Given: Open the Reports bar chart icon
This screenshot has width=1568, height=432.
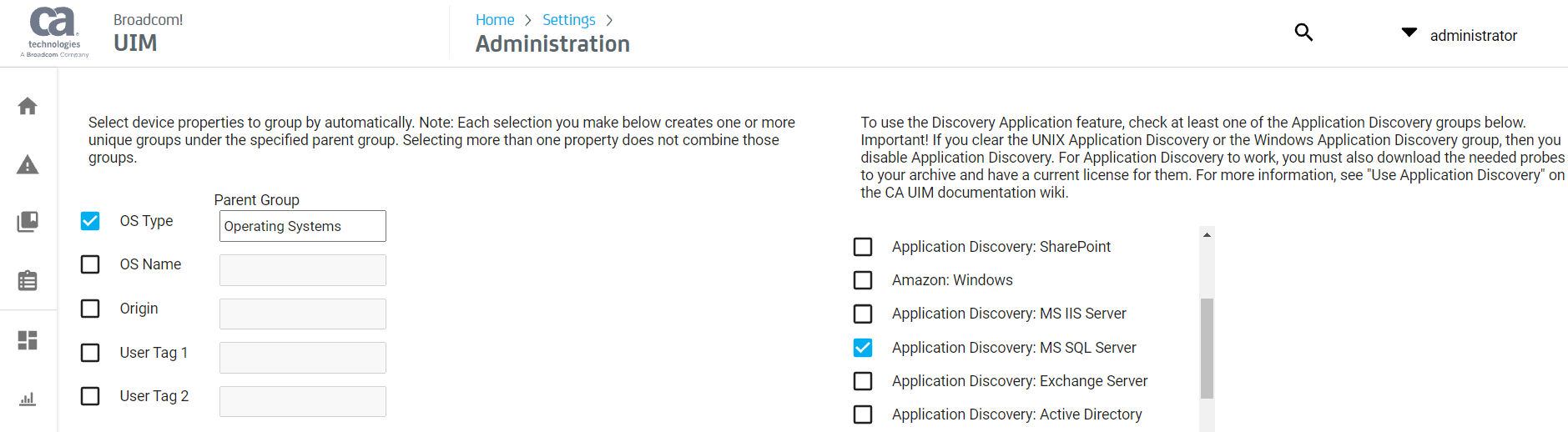Looking at the screenshot, I should [x=28, y=399].
